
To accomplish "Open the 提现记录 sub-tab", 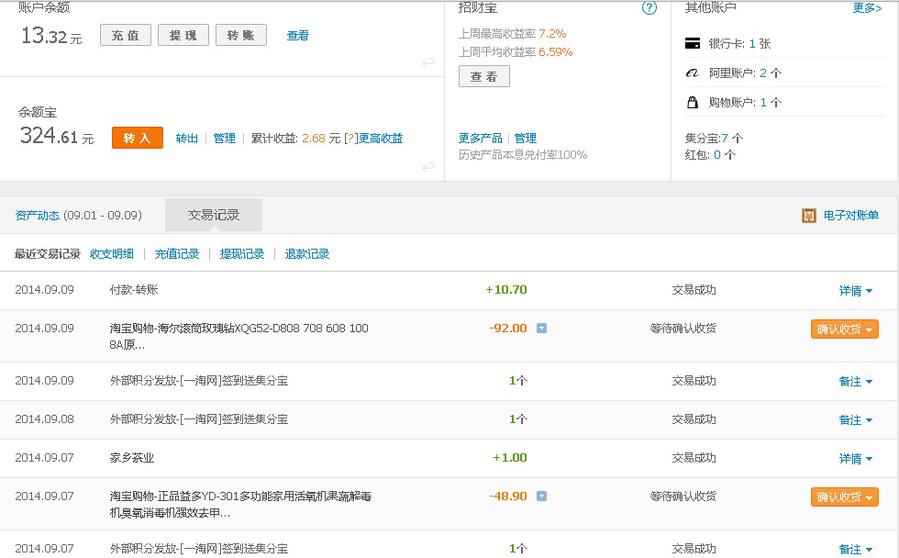I will click(242, 253).
